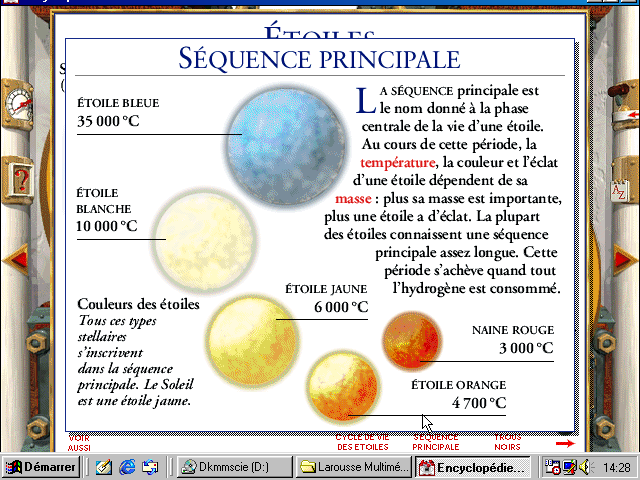Click the 'Étoile orange' label
The image size is (640, 480).
pos(458,385)
